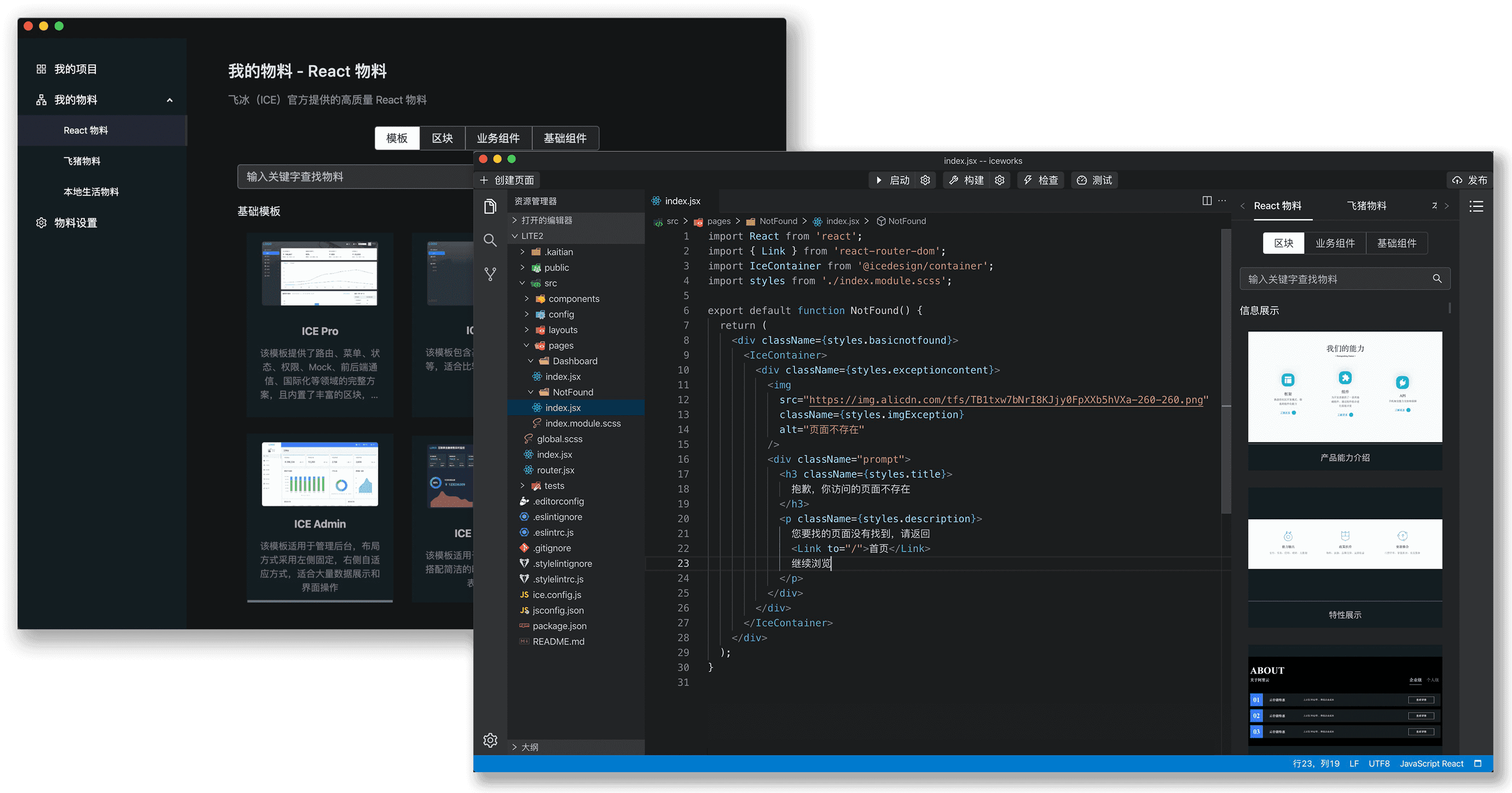The height and width of the screenshot is (793, 1512).
Task: Open index.module.scss in file tree
Action: tap(576, 423)
